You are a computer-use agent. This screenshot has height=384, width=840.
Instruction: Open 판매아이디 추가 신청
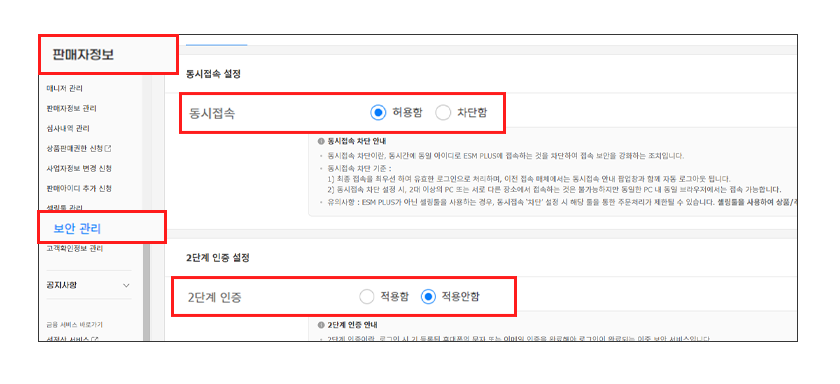pos(79,189)
